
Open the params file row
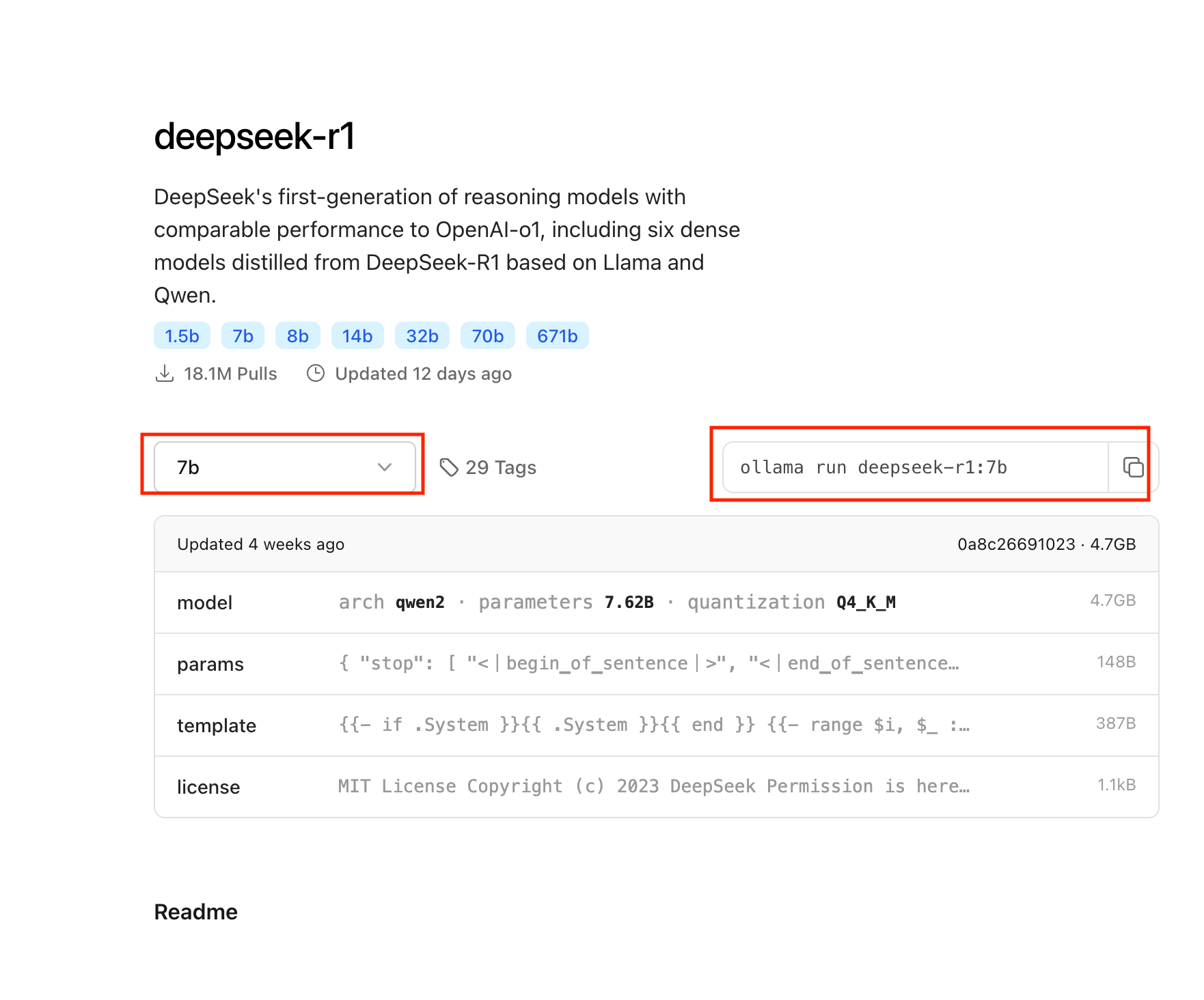[656, 664]
